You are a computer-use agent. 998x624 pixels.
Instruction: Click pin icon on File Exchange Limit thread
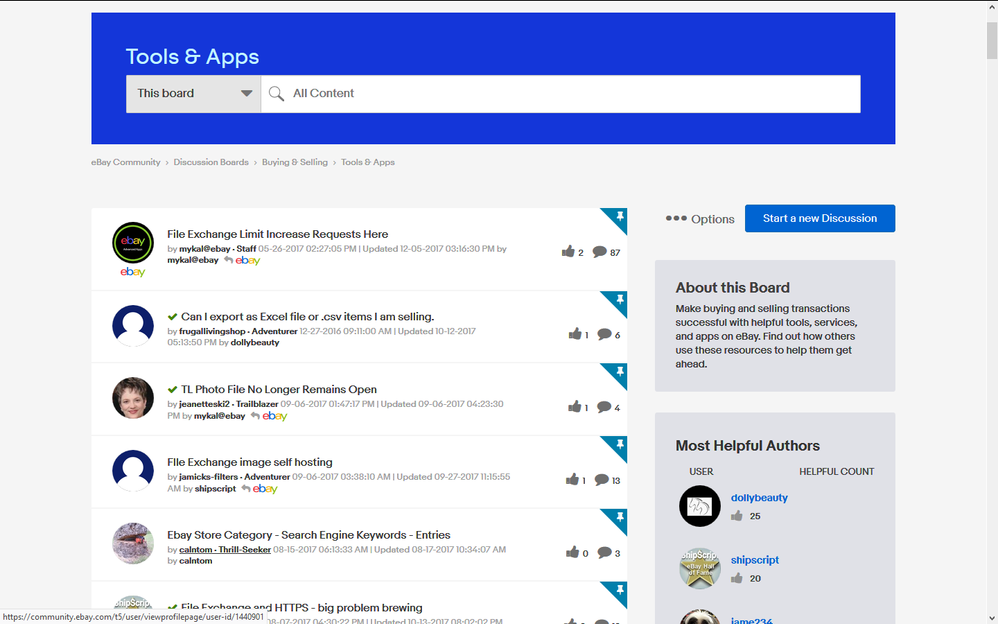tap(619, 217)
